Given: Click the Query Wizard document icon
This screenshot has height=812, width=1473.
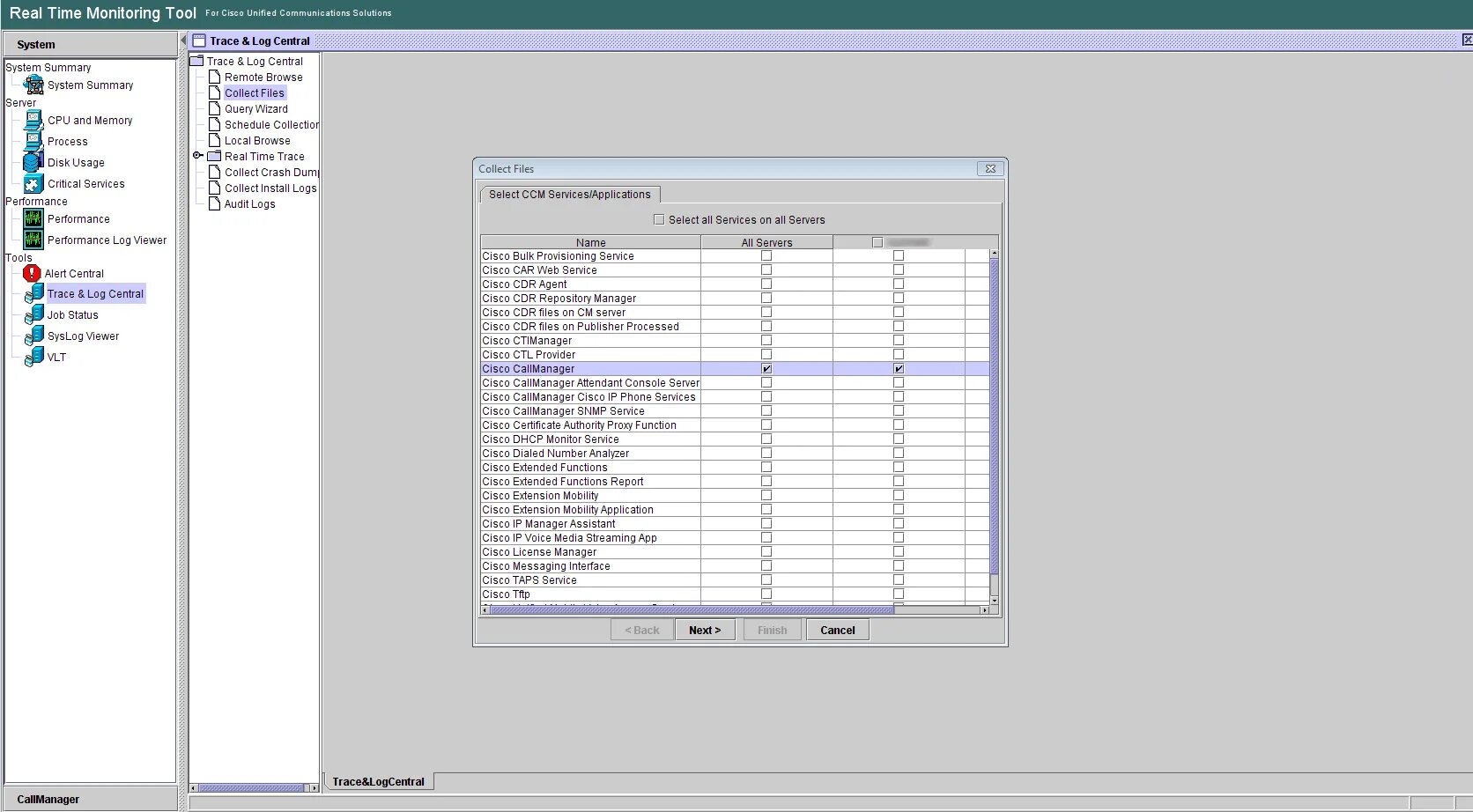Looking at the screenshot, I should pos(214,108).
